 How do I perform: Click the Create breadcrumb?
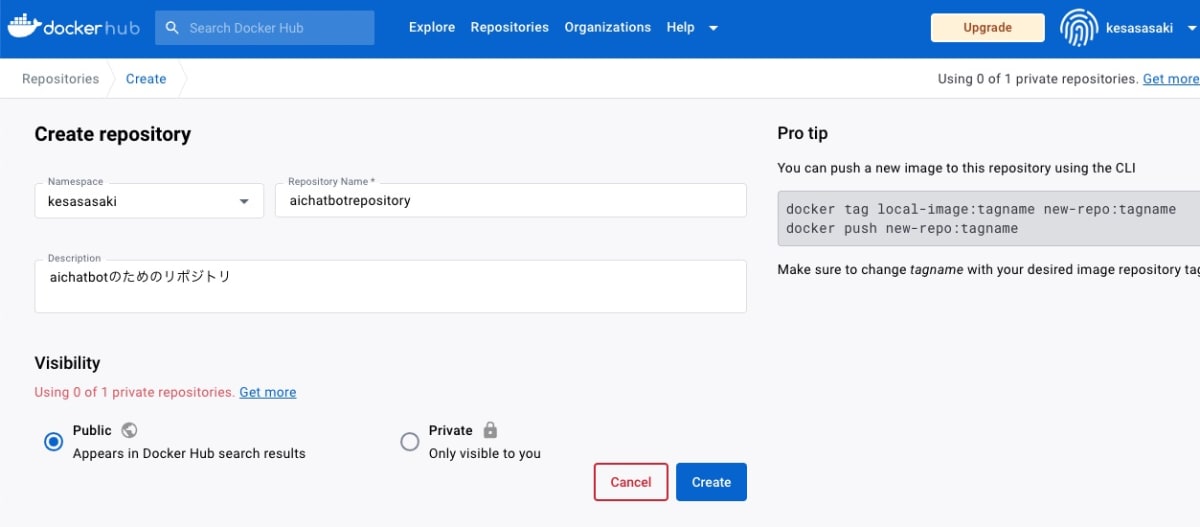pyautogui.click(x=146, y=79)
